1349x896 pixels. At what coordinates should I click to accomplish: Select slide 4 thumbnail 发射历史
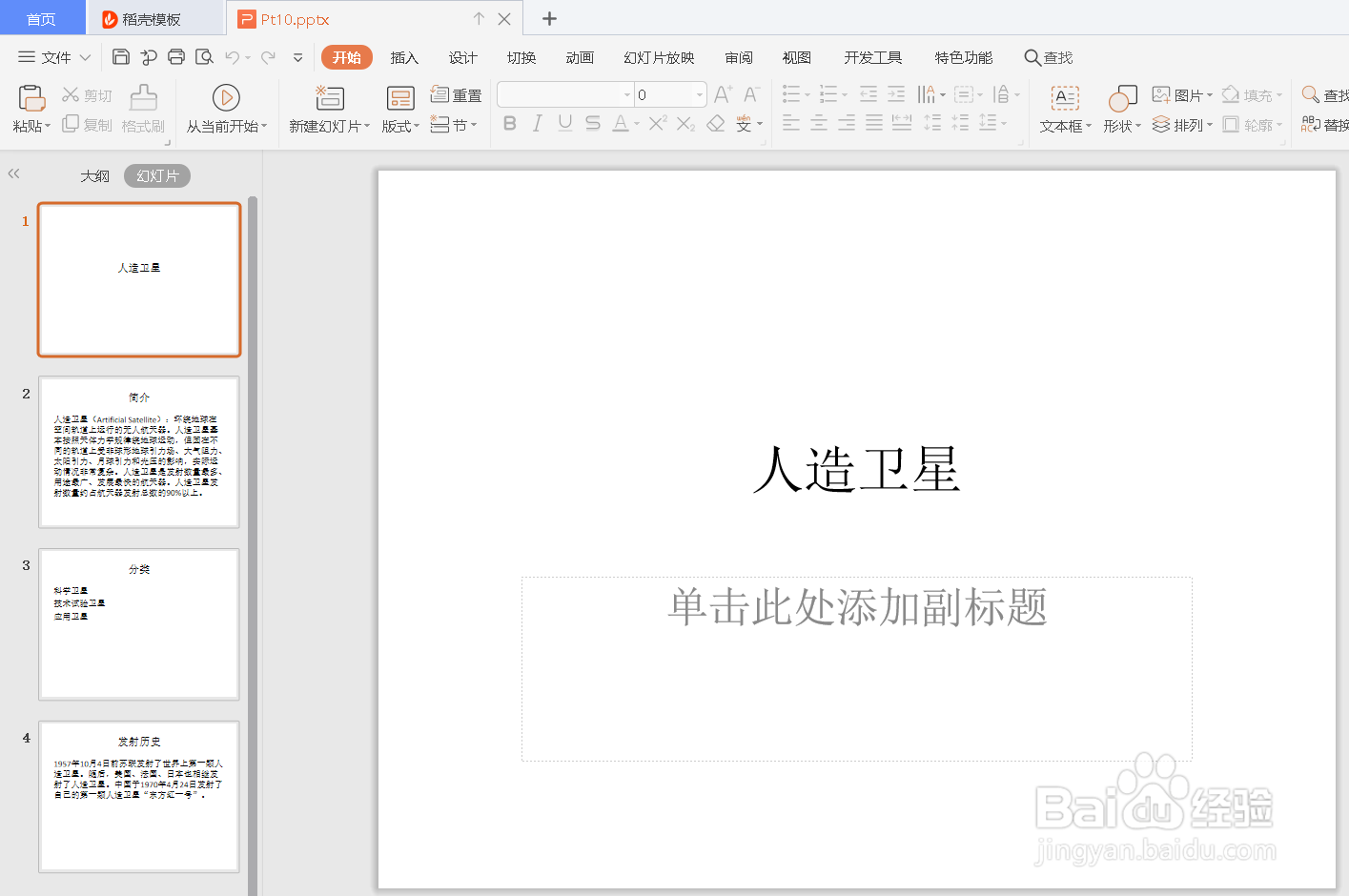139,796
